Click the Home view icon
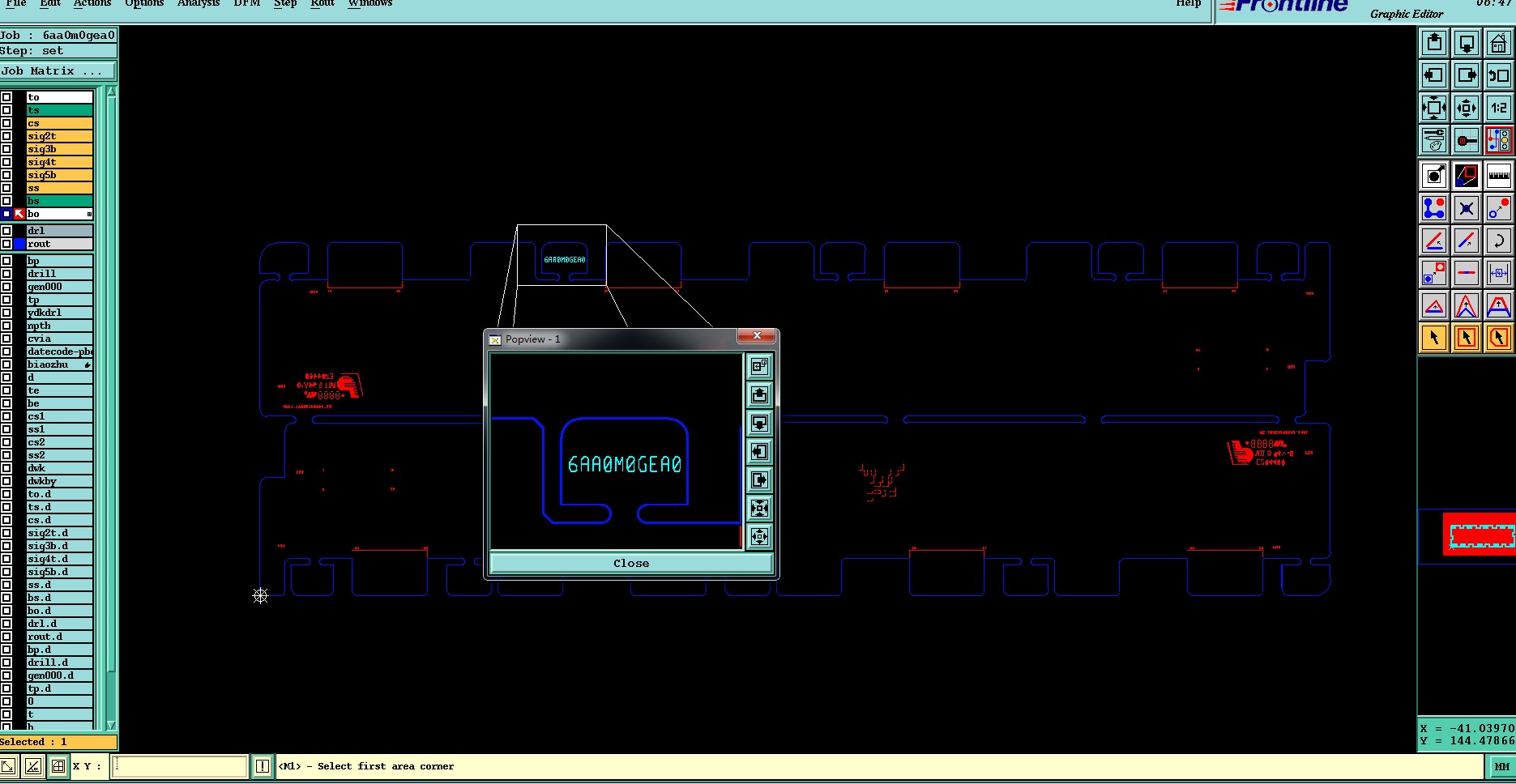This screenshot has height=784, width=1516. click(1499, 43)
